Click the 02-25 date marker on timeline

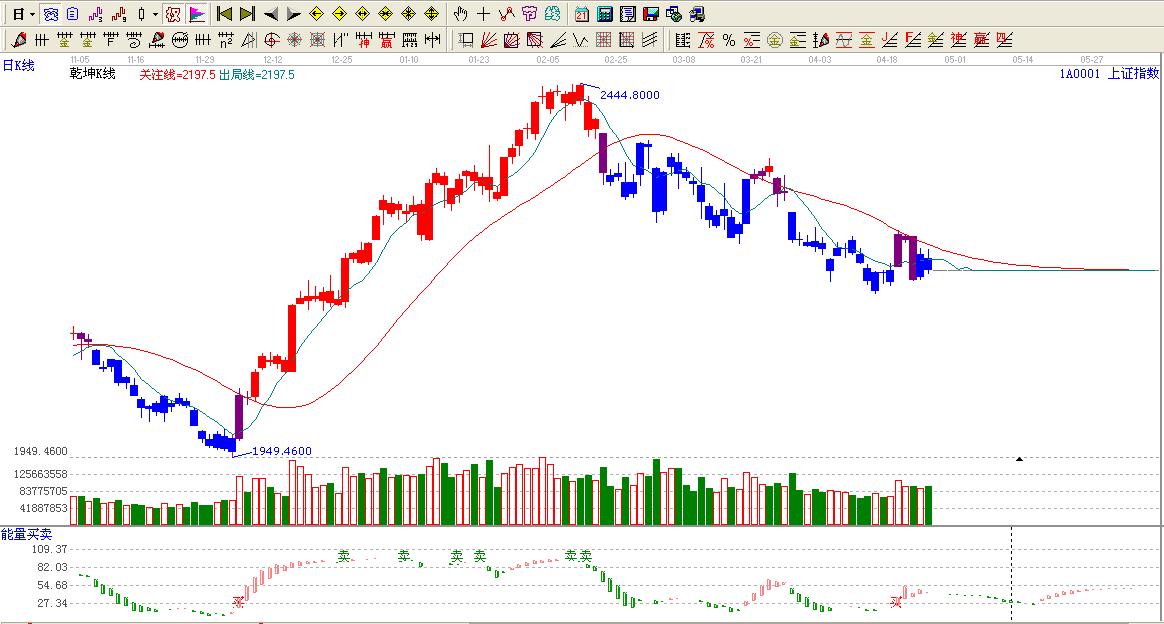pos(615,60)
